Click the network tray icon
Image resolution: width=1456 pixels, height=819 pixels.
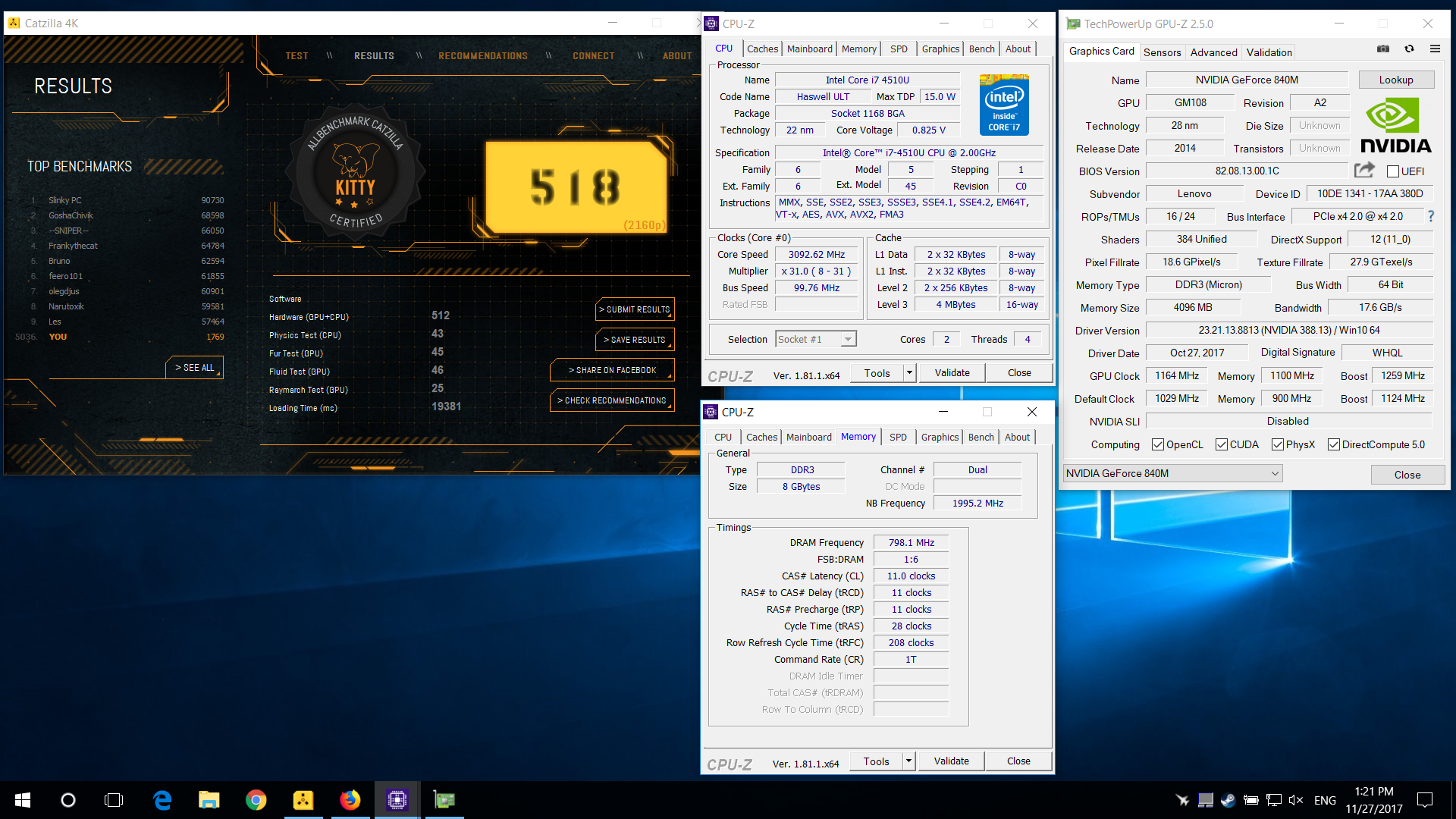coord(1274,800)
